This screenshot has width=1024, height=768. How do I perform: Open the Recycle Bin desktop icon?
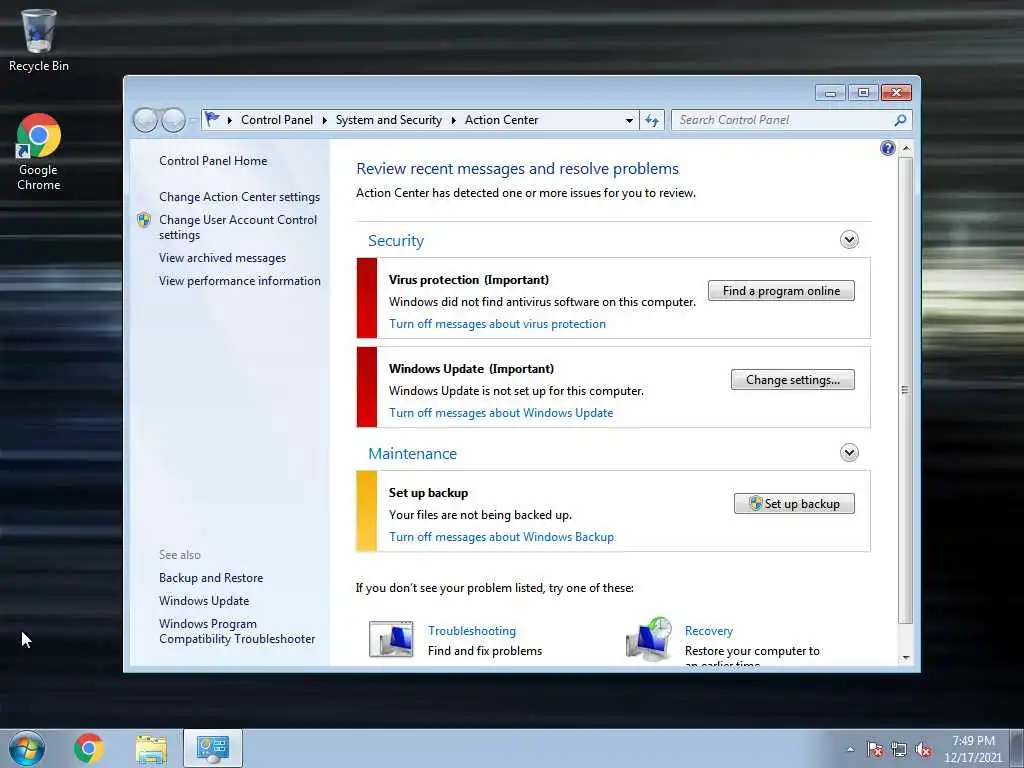point(39,39)
